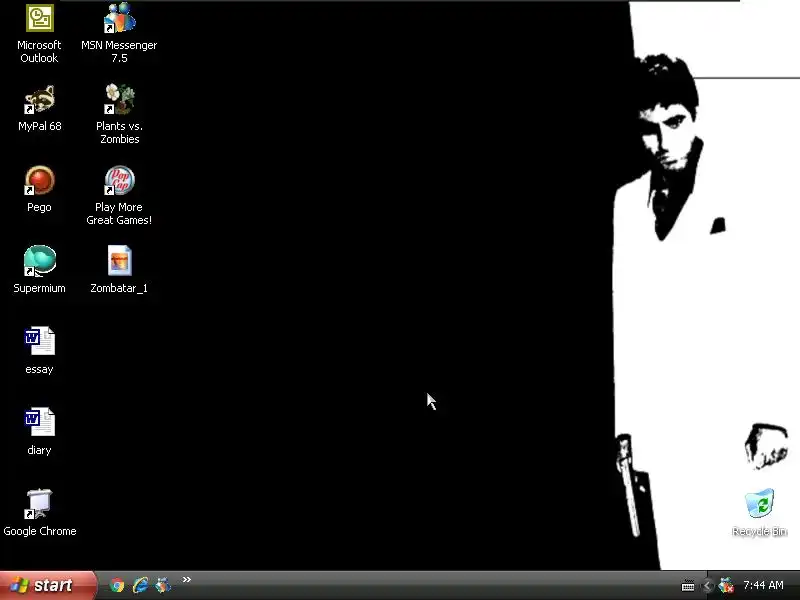Launch MSN Messenger from Quick Launch bar
This screenshot has width=800, height=600.
(x=163, y=585)
